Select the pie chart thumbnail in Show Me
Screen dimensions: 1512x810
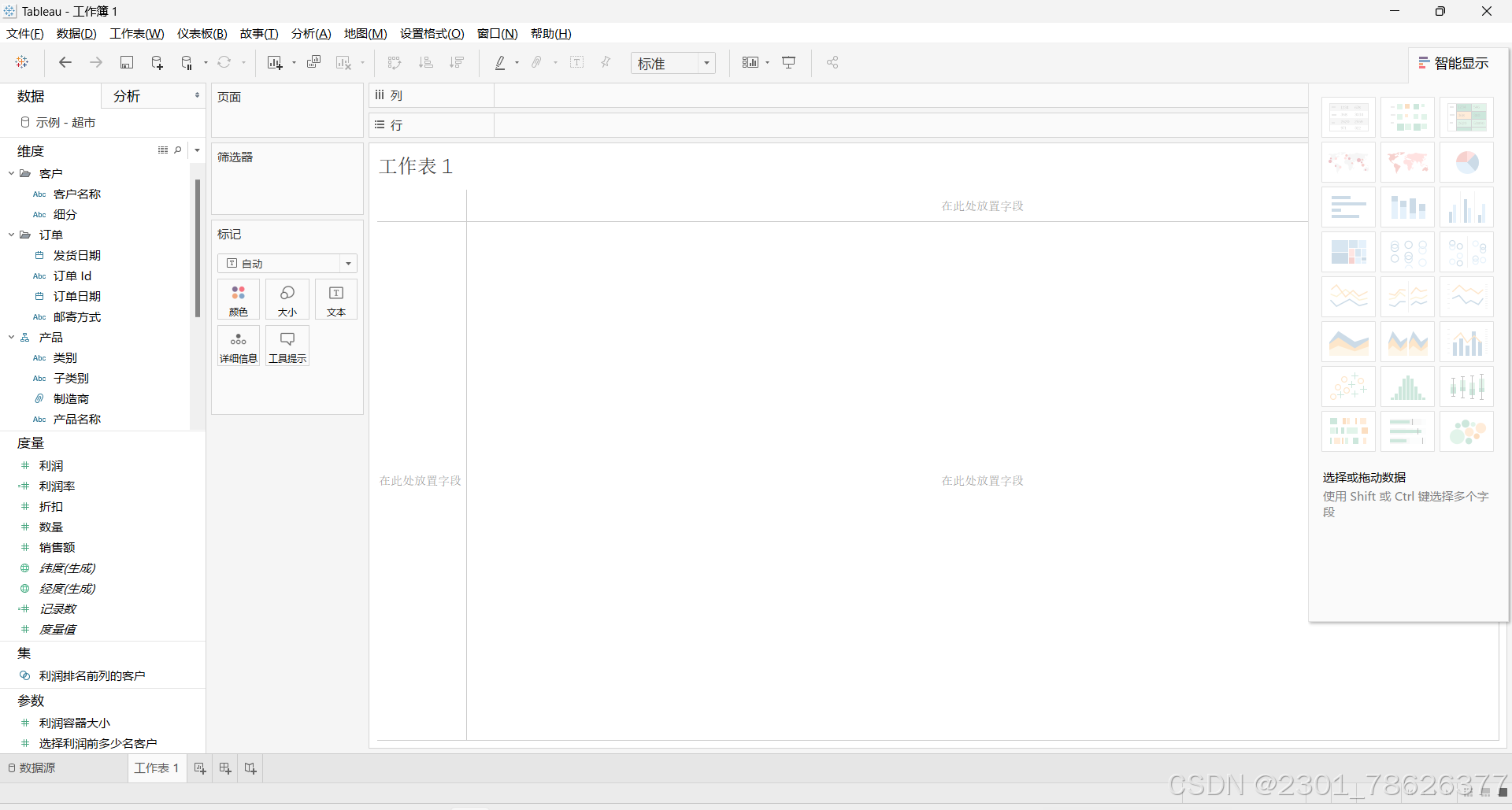click(1466, 162)
